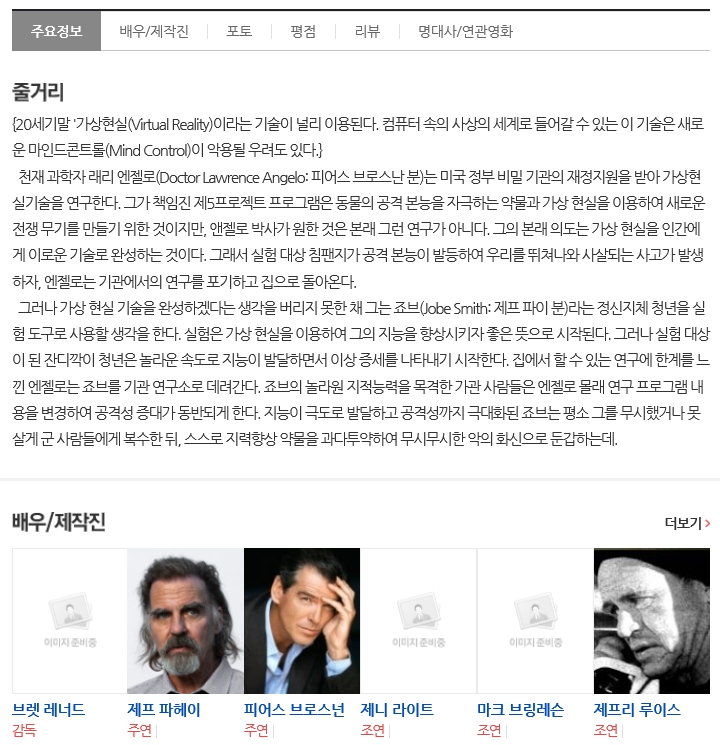Screen dimensions: 720x745
Task: Click the 제프 파헤이 name link
Action: (x=164, y=710)
